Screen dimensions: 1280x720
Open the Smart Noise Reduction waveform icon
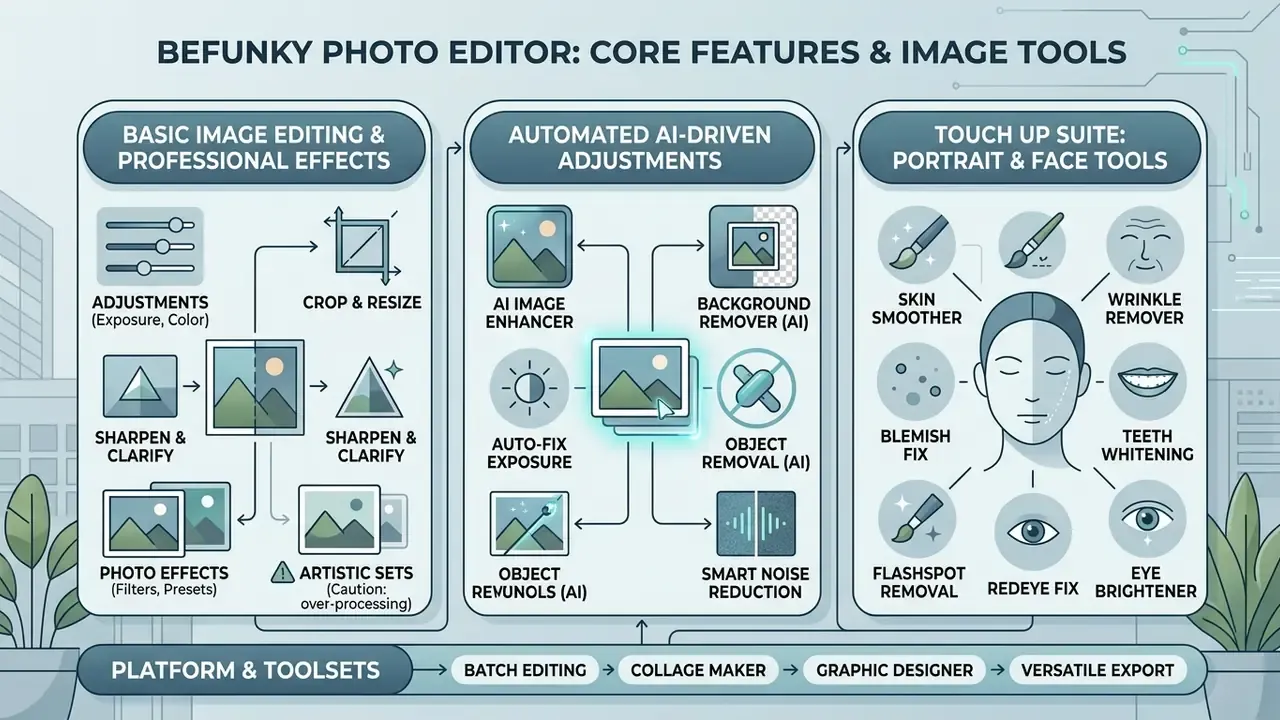tap(757, 523)
